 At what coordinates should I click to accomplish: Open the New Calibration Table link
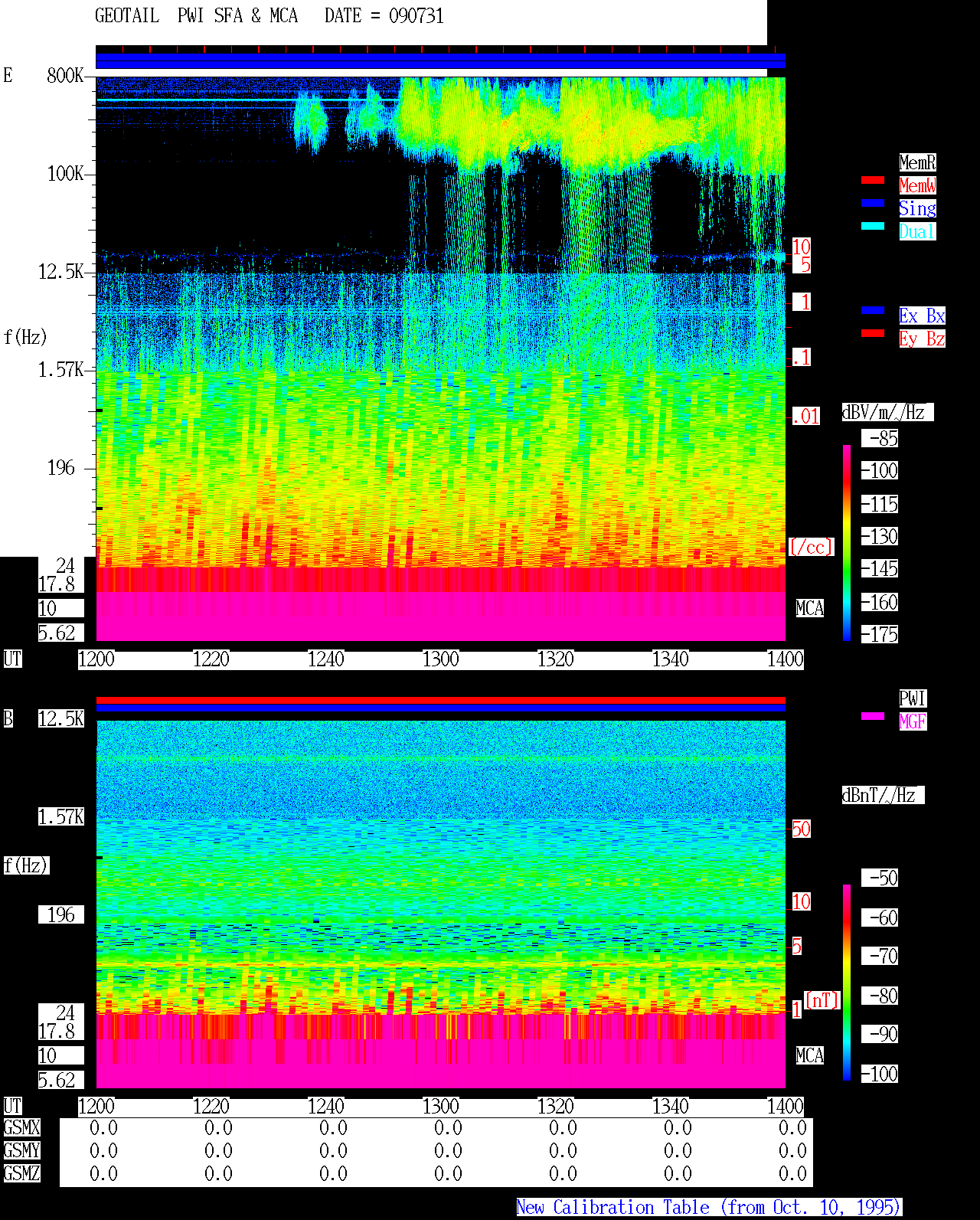[x=709, y=1208]
